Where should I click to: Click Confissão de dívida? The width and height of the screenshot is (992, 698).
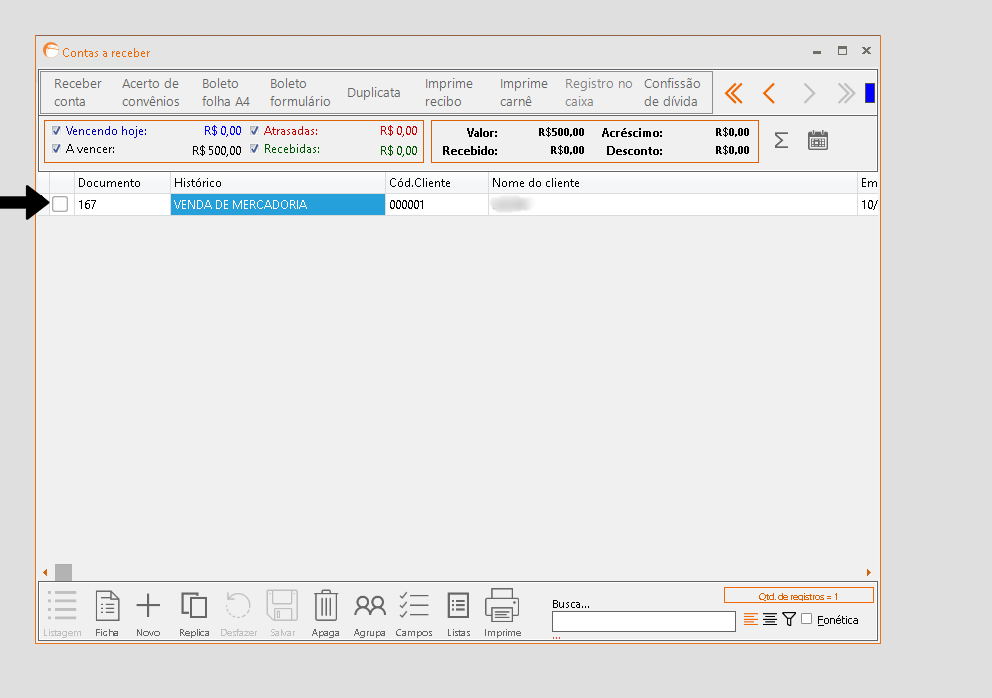tap(672, 92)
